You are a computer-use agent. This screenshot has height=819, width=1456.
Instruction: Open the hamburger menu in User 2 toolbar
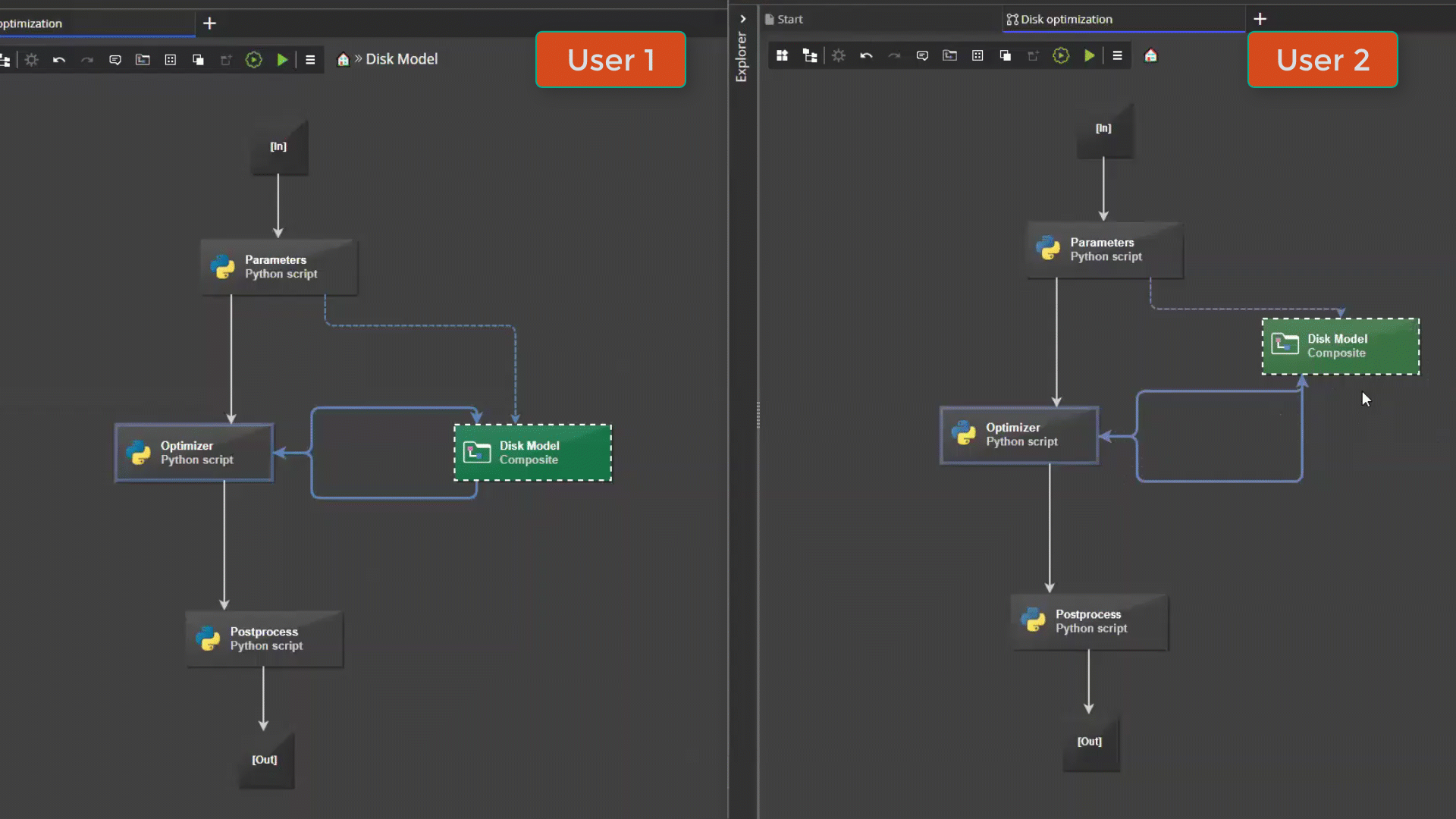(x=1117, y=55)
